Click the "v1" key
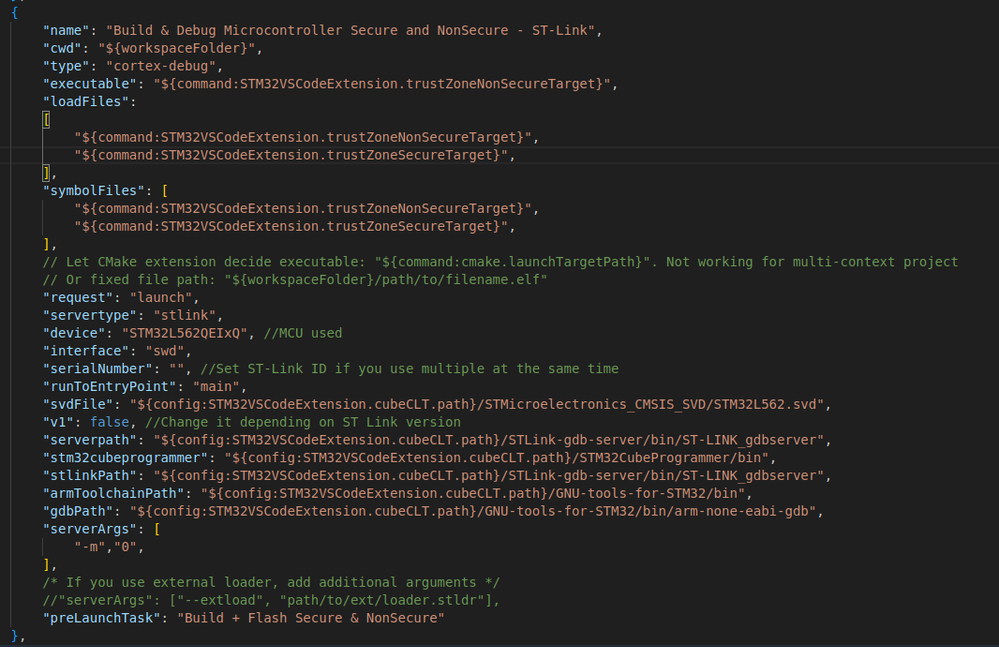 [x=59, y=423]
